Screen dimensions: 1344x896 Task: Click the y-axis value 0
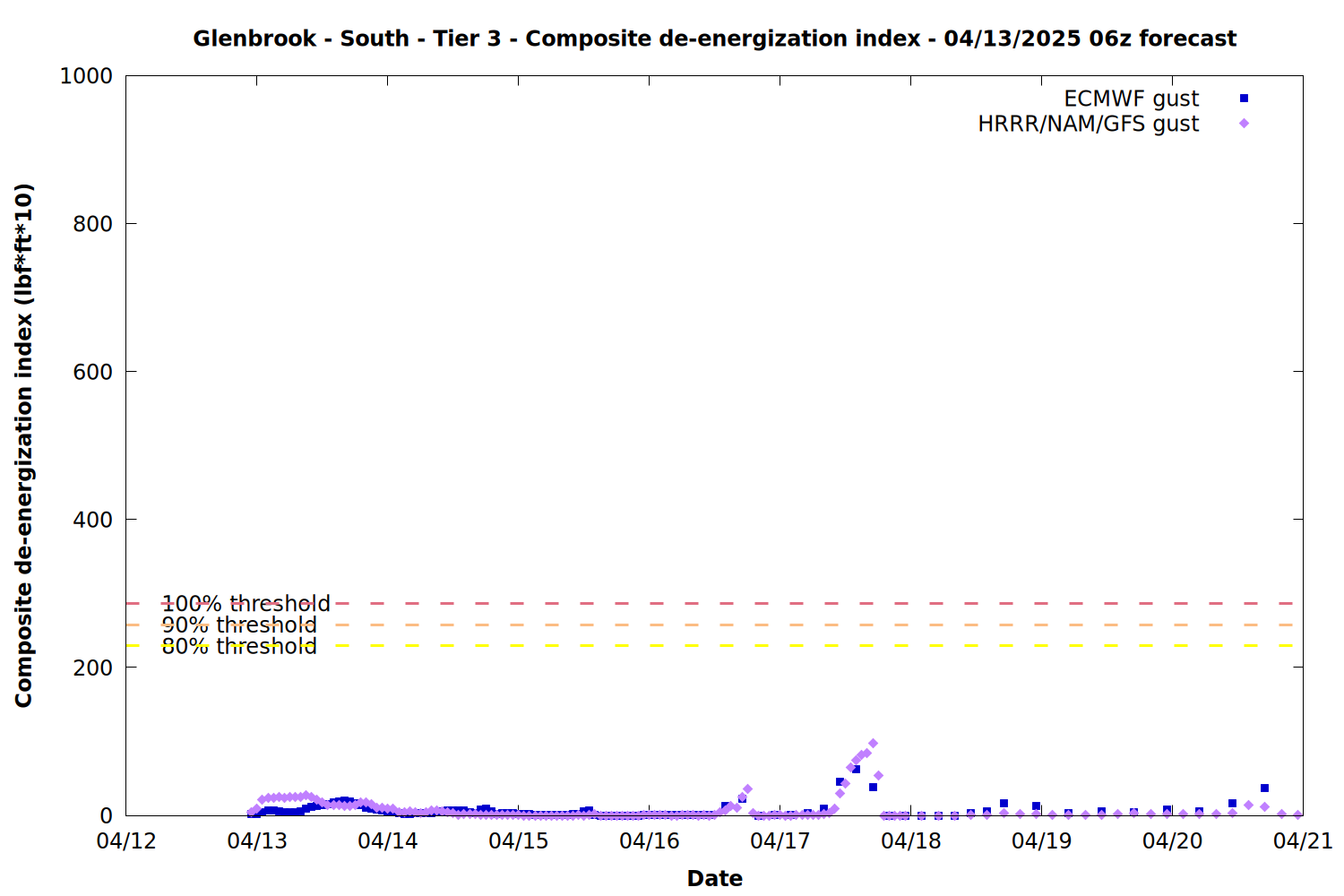(107, 815)
